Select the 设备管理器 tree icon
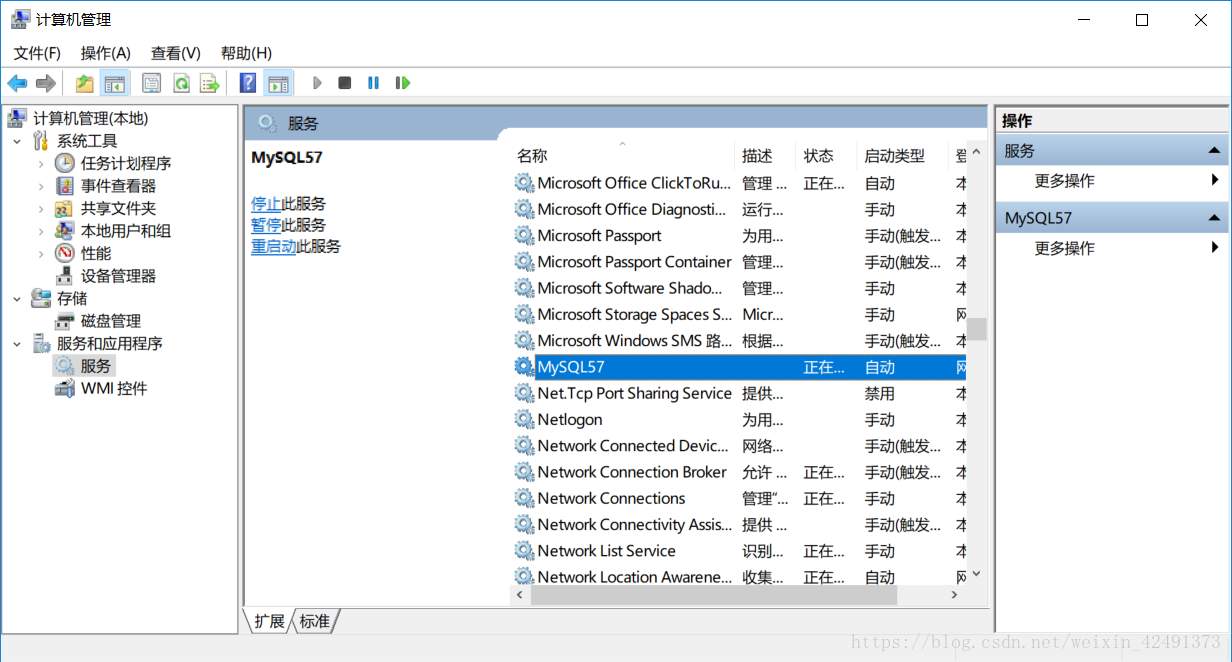The width and height of the screenshot is (1232, 662). click(64, 276)
